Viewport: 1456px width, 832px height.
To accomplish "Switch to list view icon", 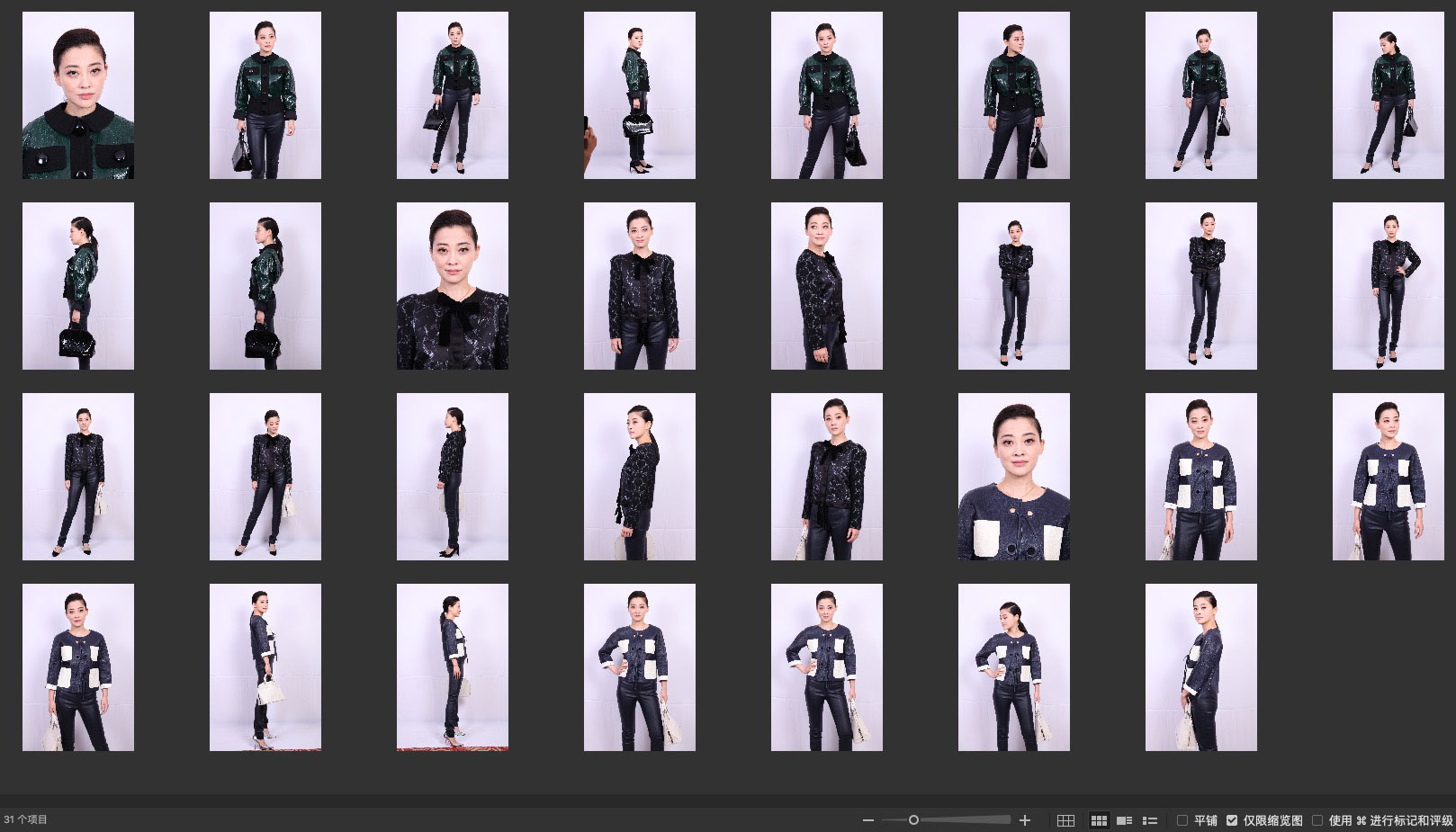I will 1149,820.
